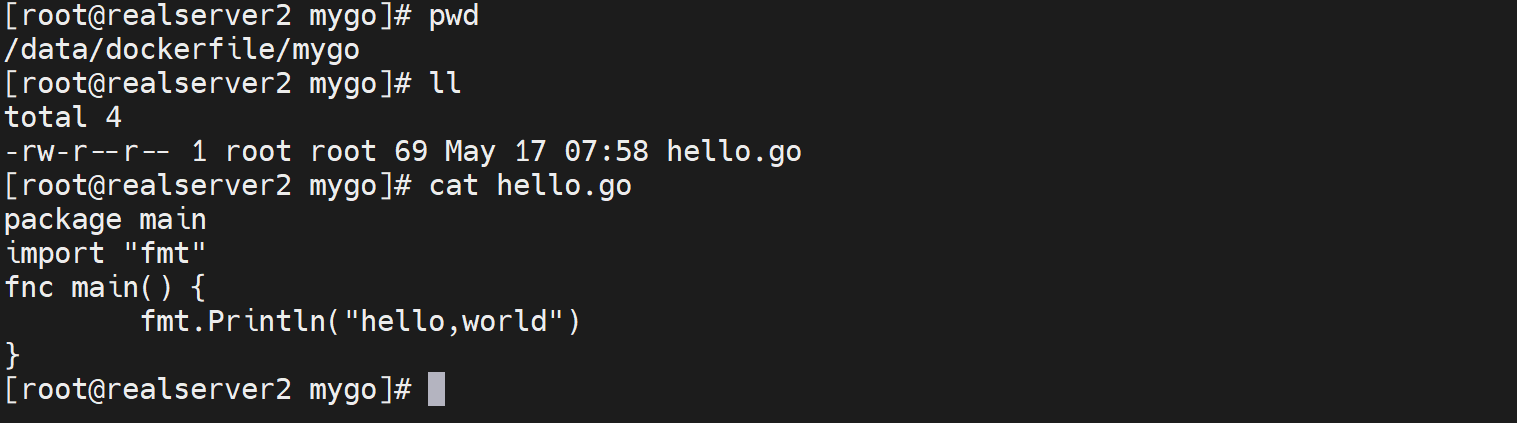Click the block cursor at last prompt
Screen dimensions: 1517x423
point(436,389)
